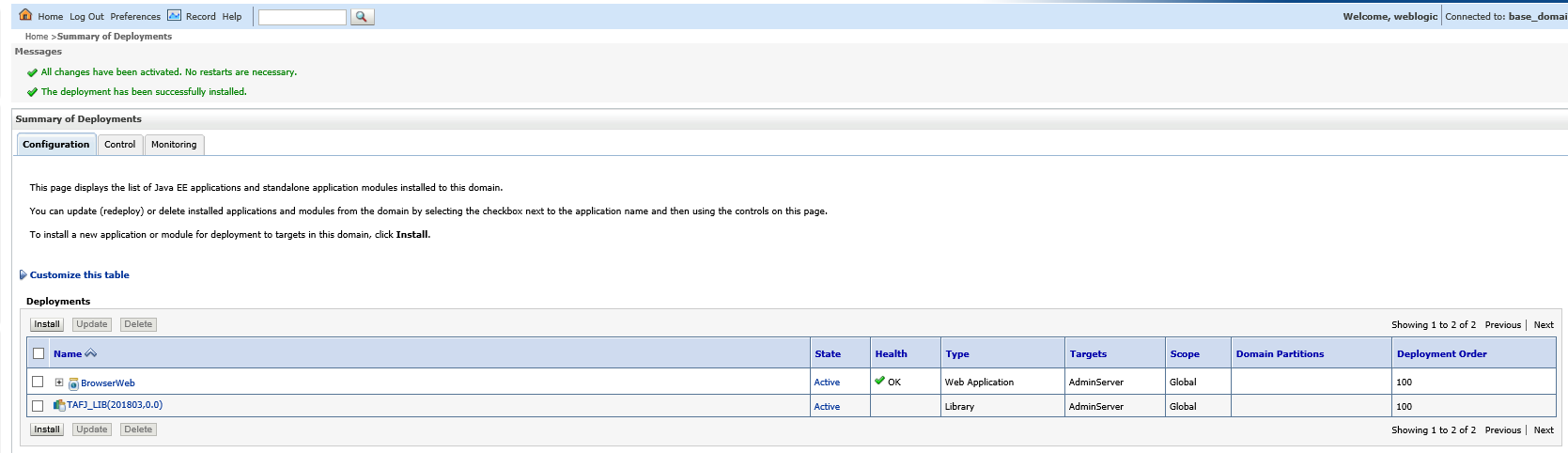Screen dimensions: 1568x453
Task: Open Preferences from the top toolbar
Action: [135, 17]
